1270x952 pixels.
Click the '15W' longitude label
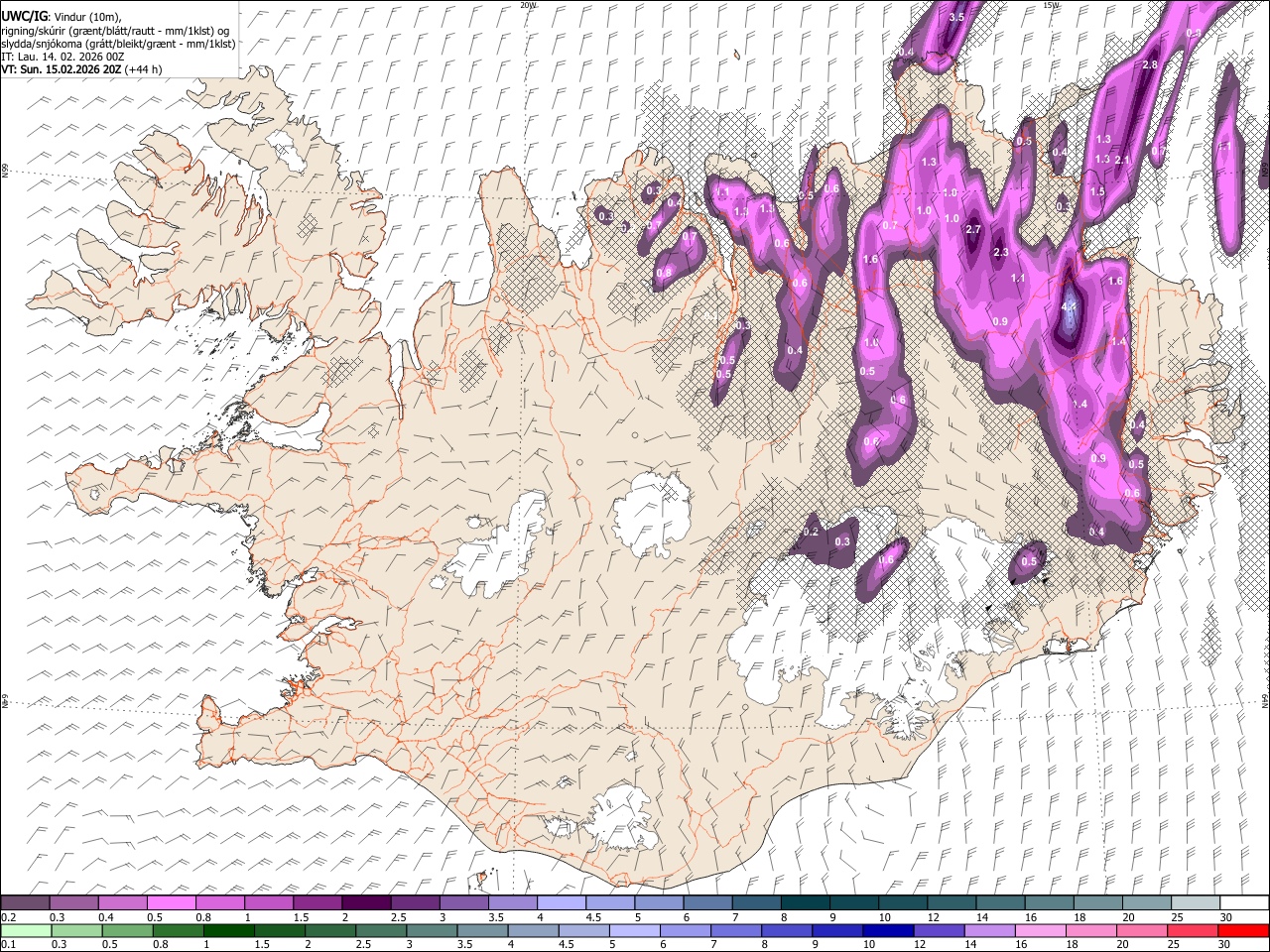tap(1051, 5)
